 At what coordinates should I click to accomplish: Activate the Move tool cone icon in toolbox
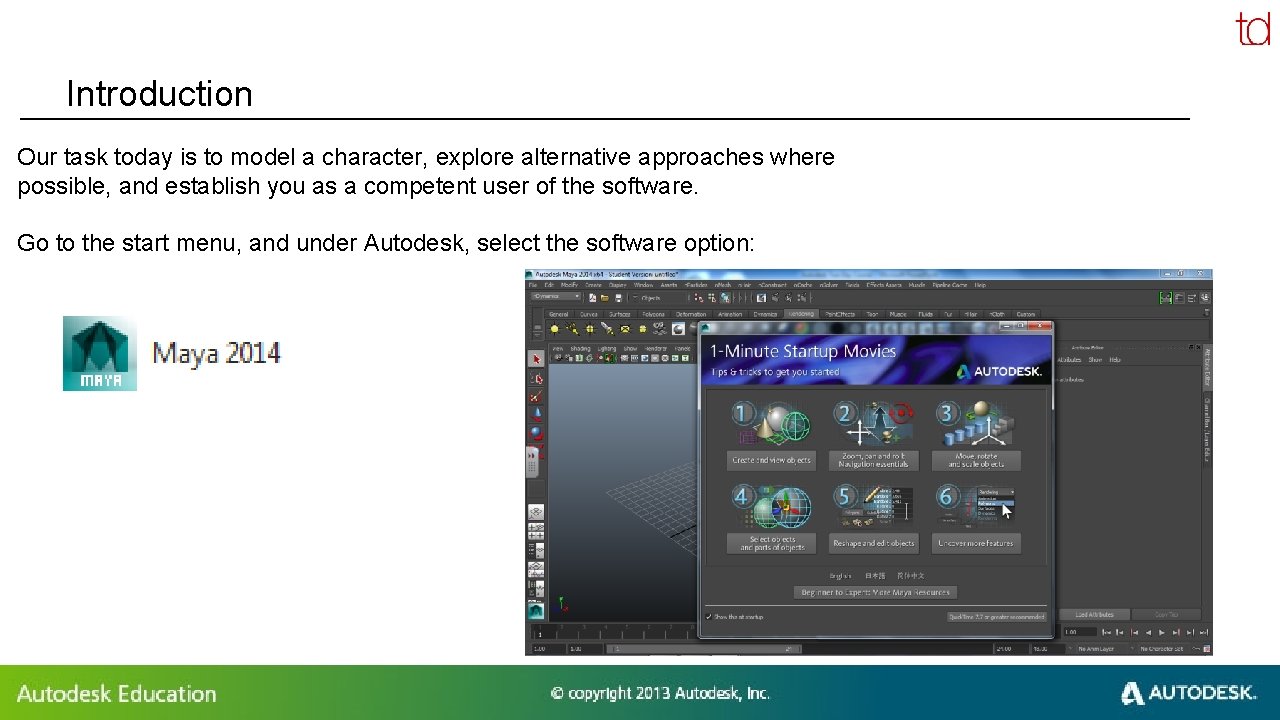click(x=536, y=415)
